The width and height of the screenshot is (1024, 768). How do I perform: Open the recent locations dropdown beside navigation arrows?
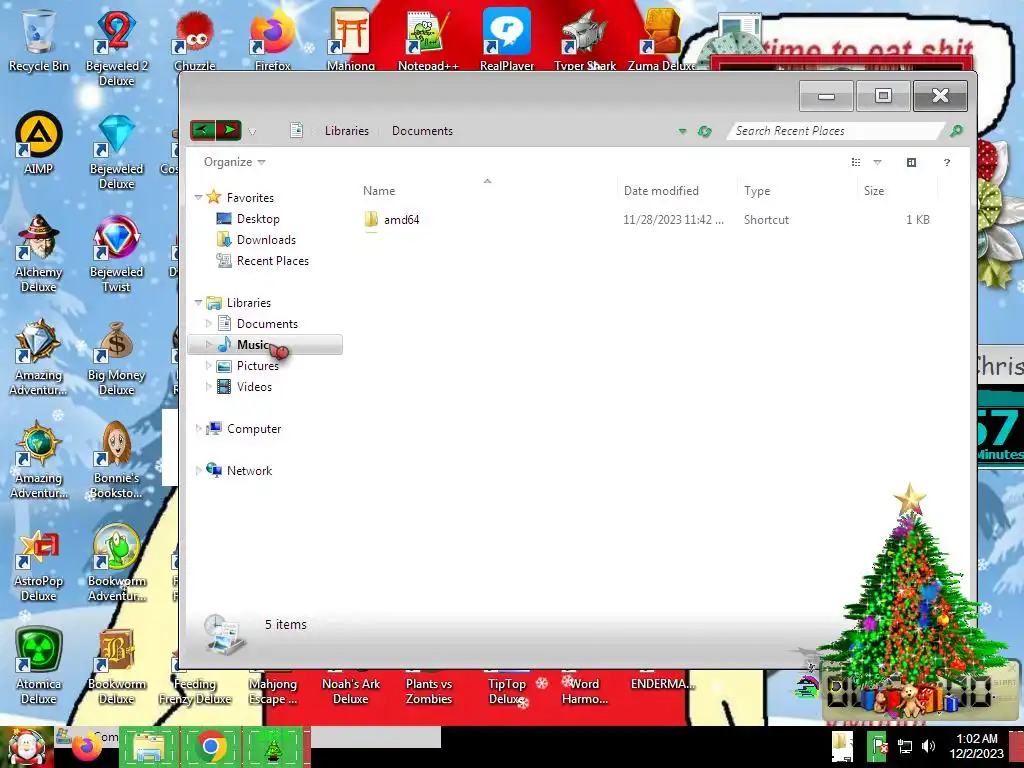pos(252,132)
